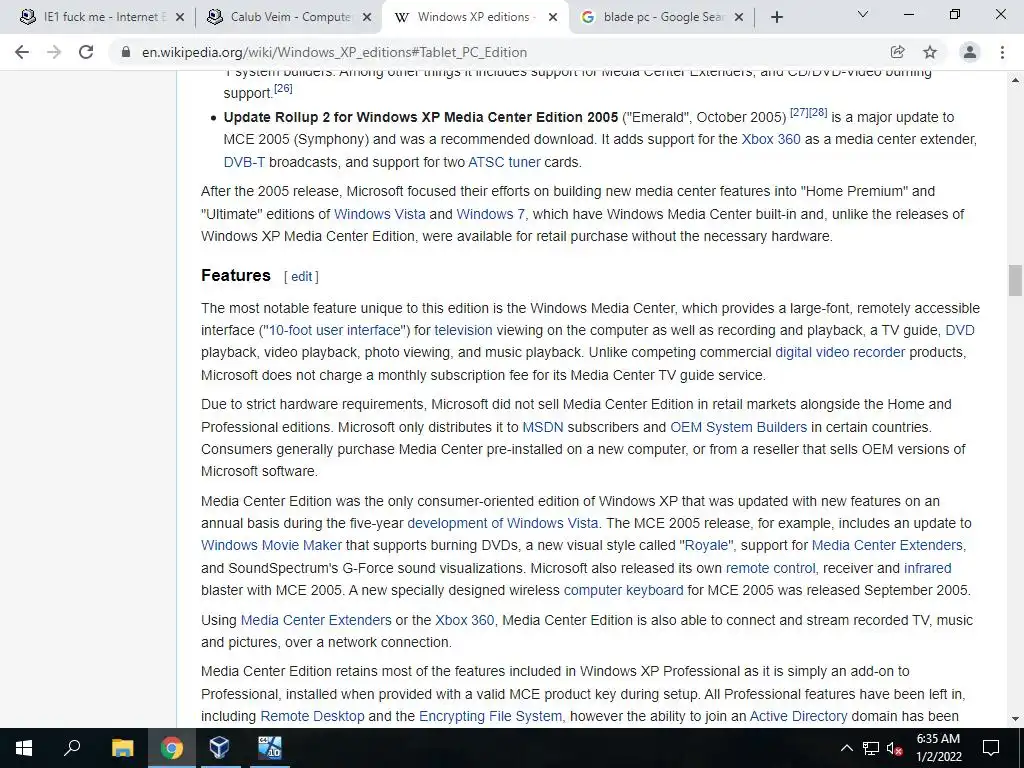The height and width of the screenshot is (768, 1024).
Task: Click the page scrollbar thumb
Action: [1014, 281]
